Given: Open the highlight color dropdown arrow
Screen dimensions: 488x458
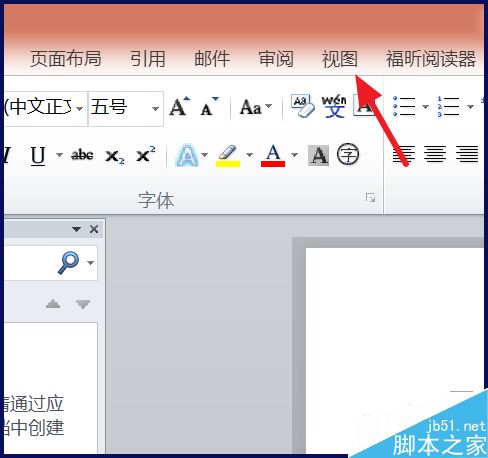Looking at the screenshot, I should [249, 155].
